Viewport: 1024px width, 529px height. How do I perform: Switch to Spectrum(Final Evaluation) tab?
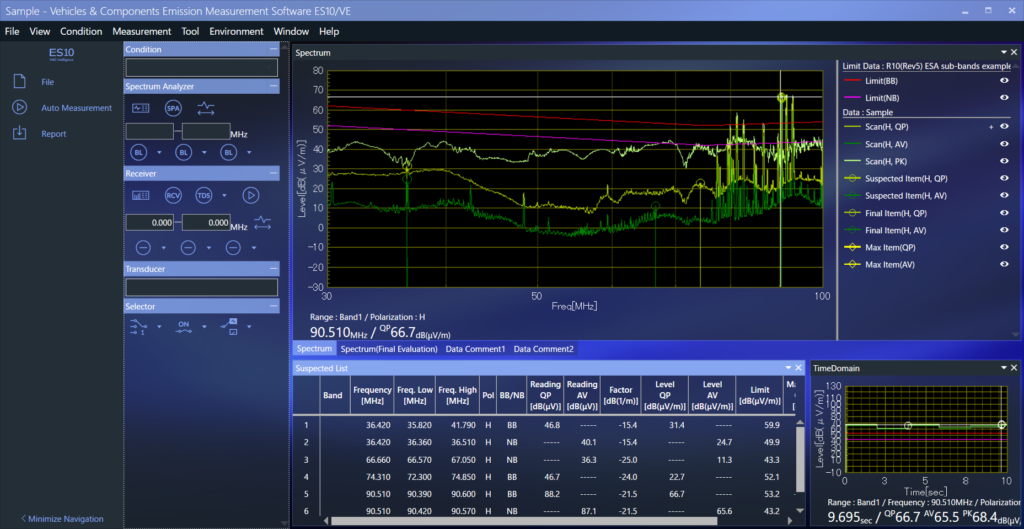[389, 349]
